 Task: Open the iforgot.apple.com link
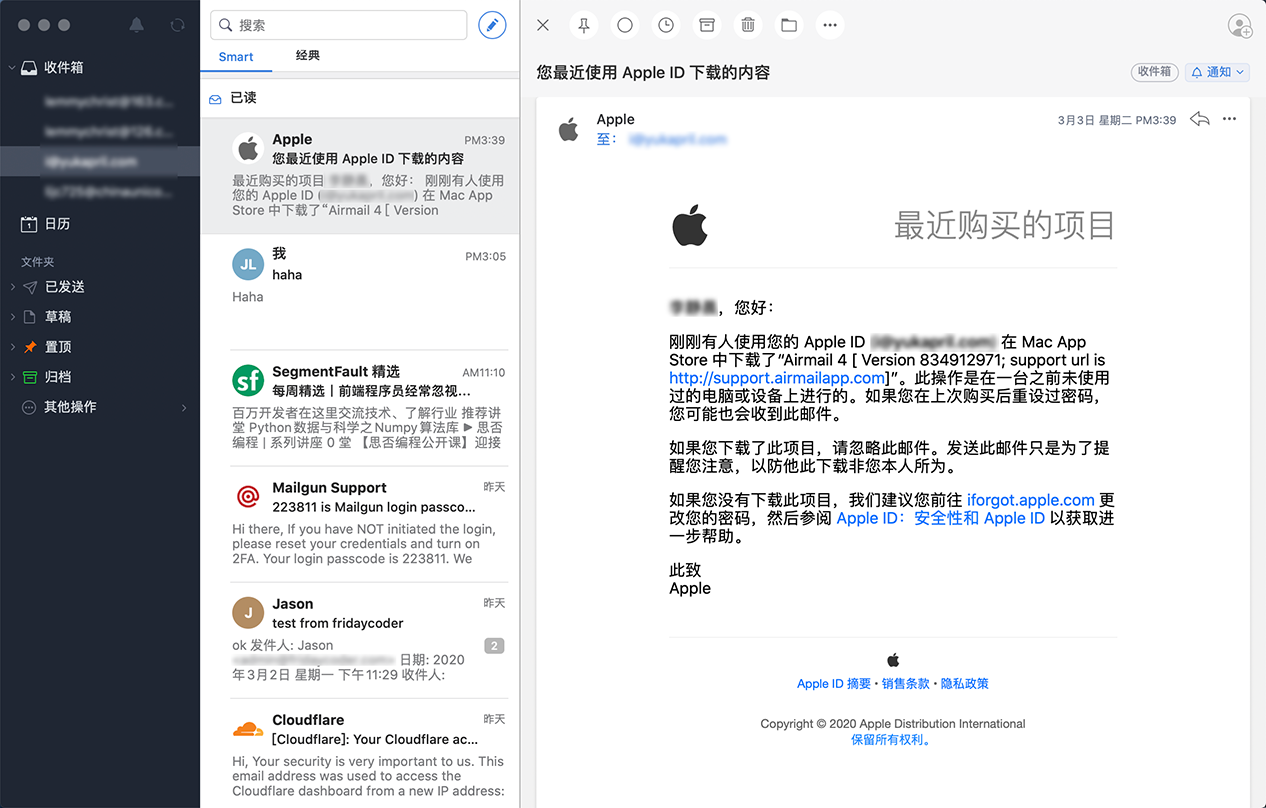1030,500
